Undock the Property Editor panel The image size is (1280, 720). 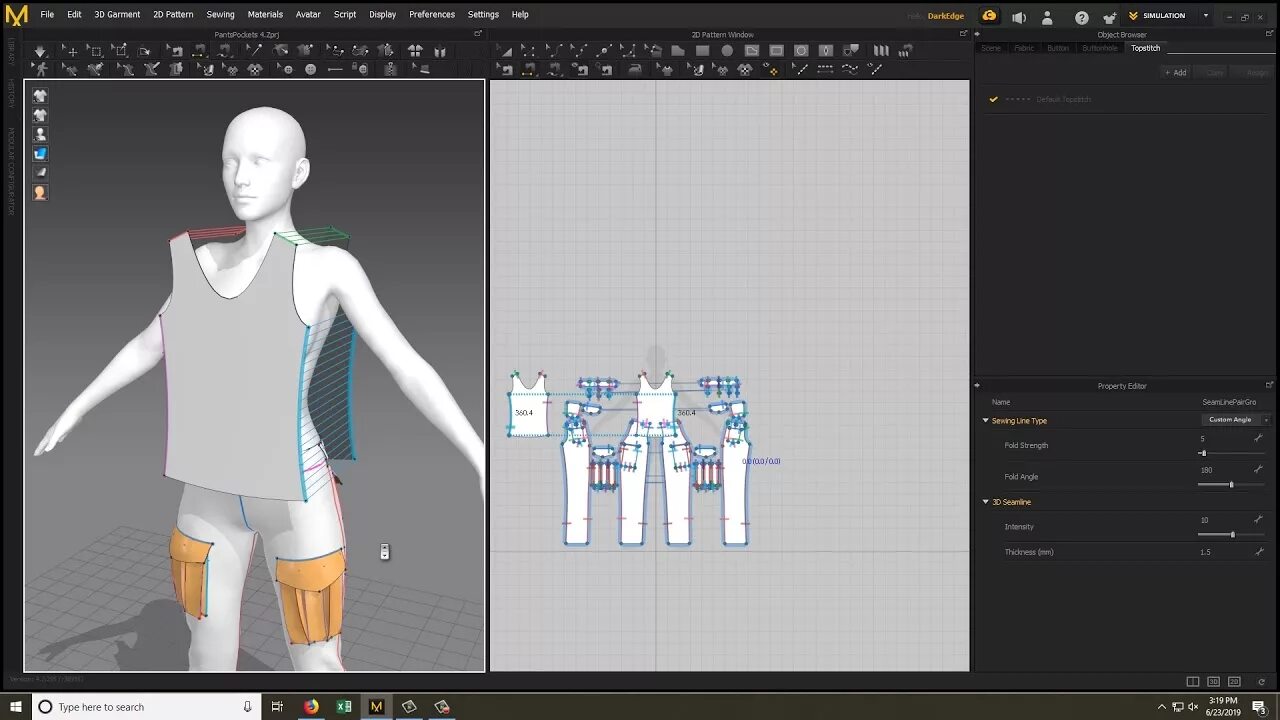[1269, 385]
